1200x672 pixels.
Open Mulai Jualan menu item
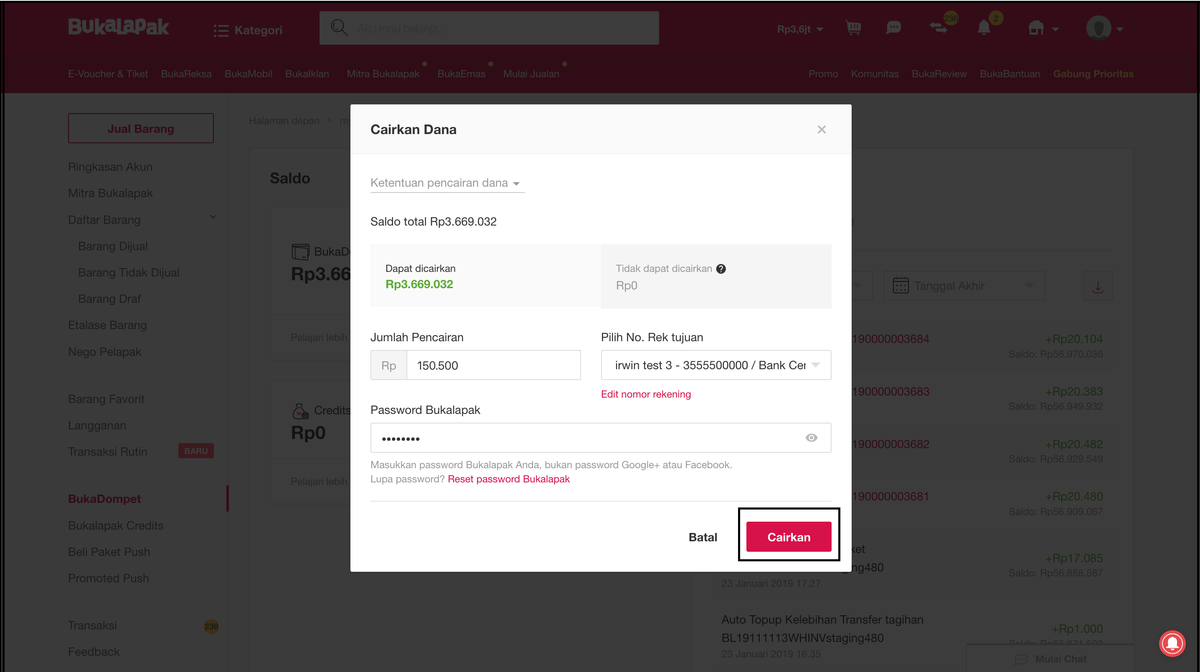click(531, 74)
